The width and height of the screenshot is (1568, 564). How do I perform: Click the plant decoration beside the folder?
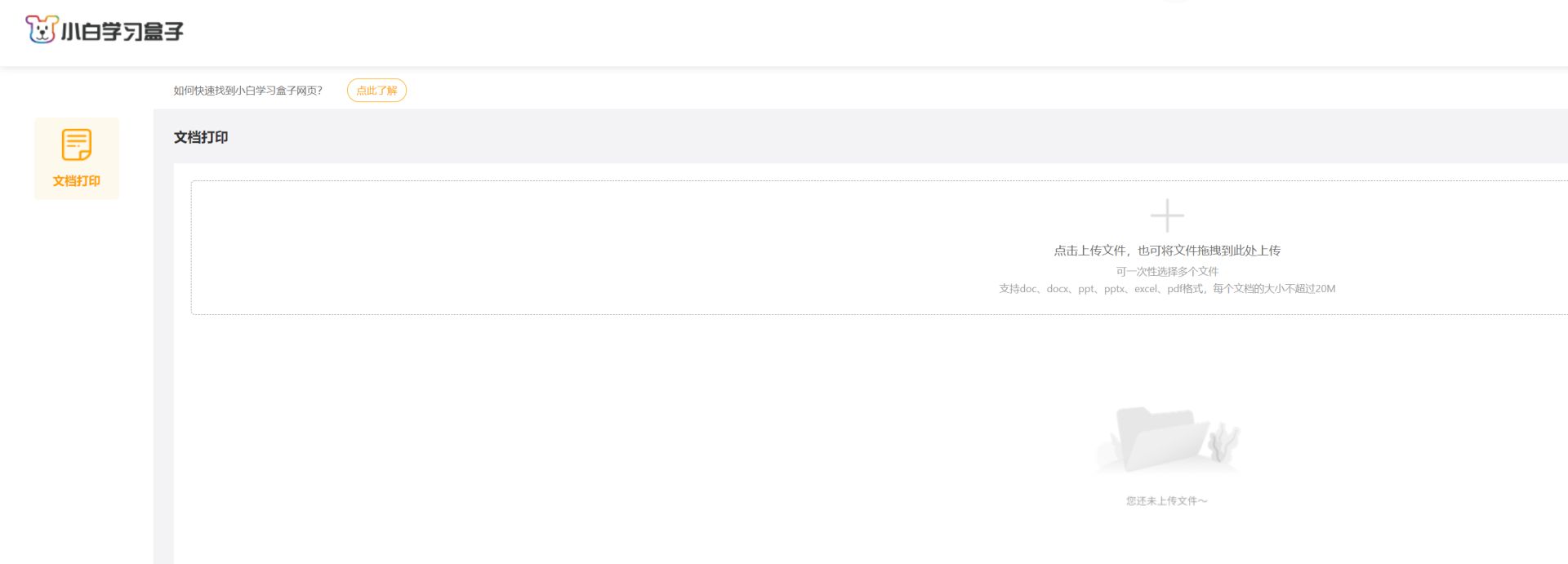point(1223,441)
